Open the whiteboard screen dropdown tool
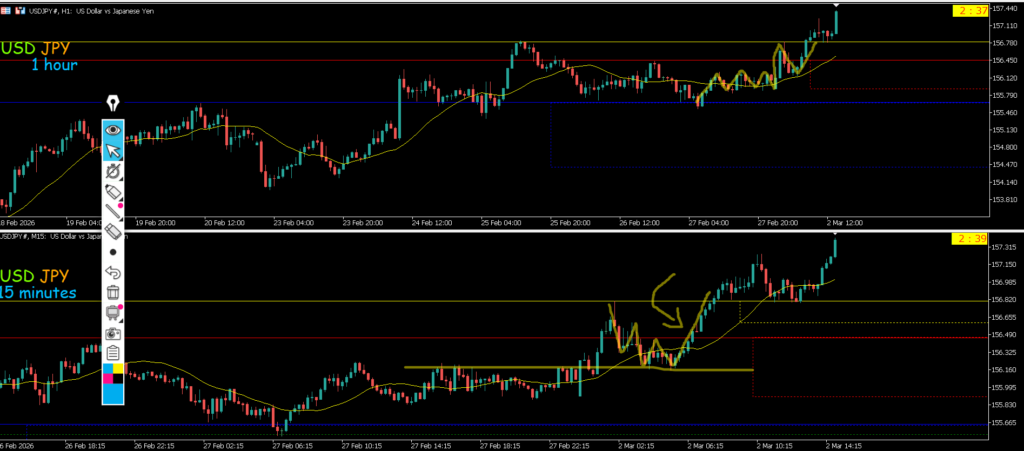 (x=113, y=313)
